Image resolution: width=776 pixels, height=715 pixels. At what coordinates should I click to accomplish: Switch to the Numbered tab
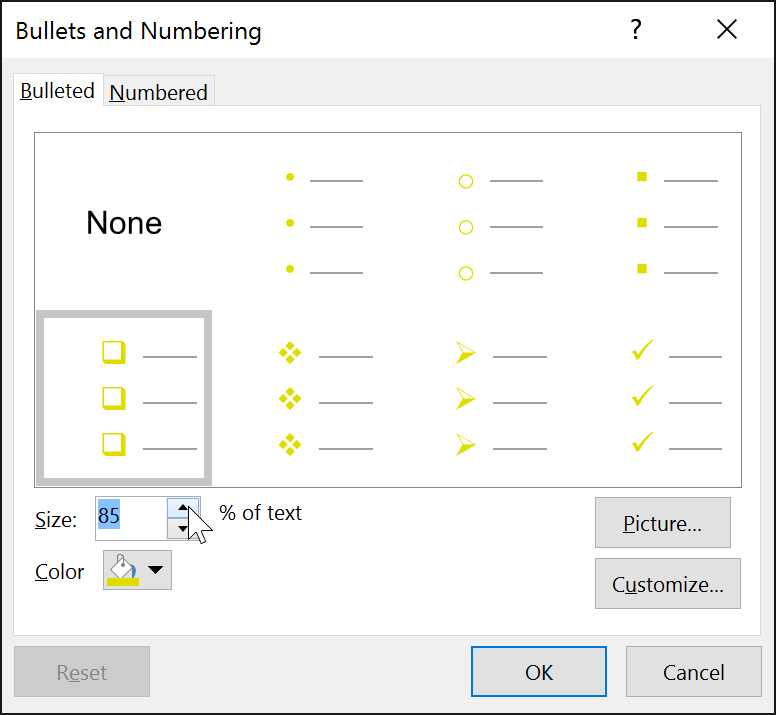[158, 92]
